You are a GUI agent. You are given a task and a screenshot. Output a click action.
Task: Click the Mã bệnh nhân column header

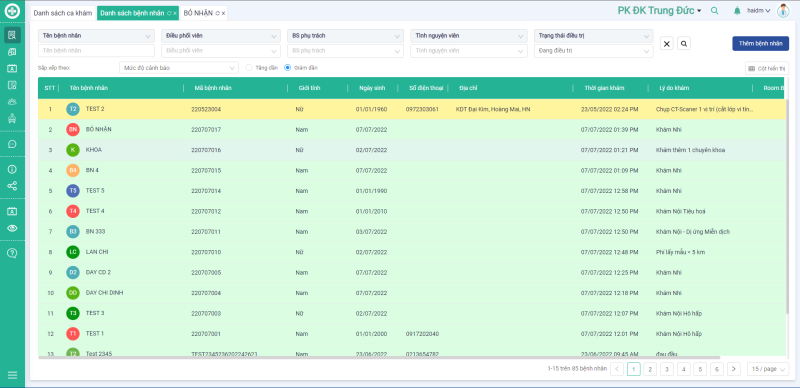tap(213, 88)
